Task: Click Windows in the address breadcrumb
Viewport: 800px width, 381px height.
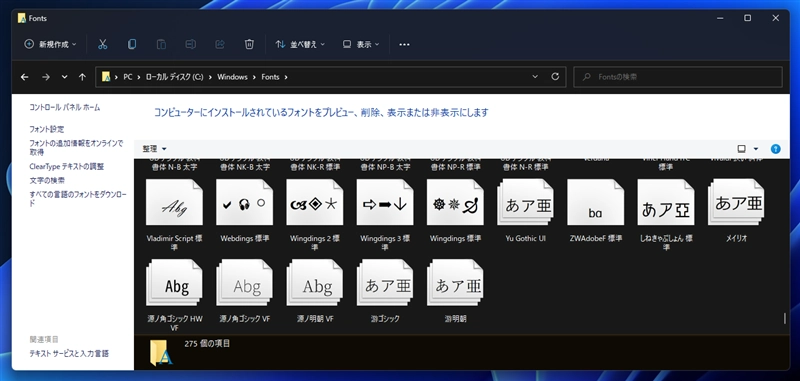Action: click(x=232, y=77)
